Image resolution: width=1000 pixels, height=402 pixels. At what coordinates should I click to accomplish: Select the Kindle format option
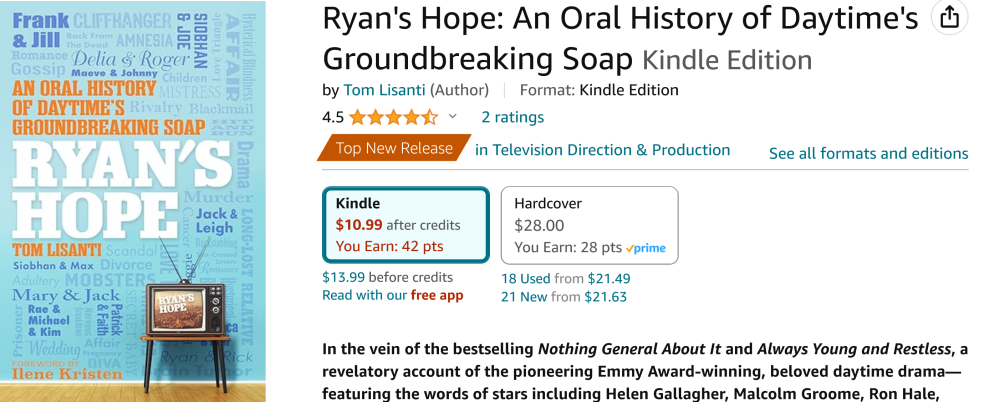[406, 224]
